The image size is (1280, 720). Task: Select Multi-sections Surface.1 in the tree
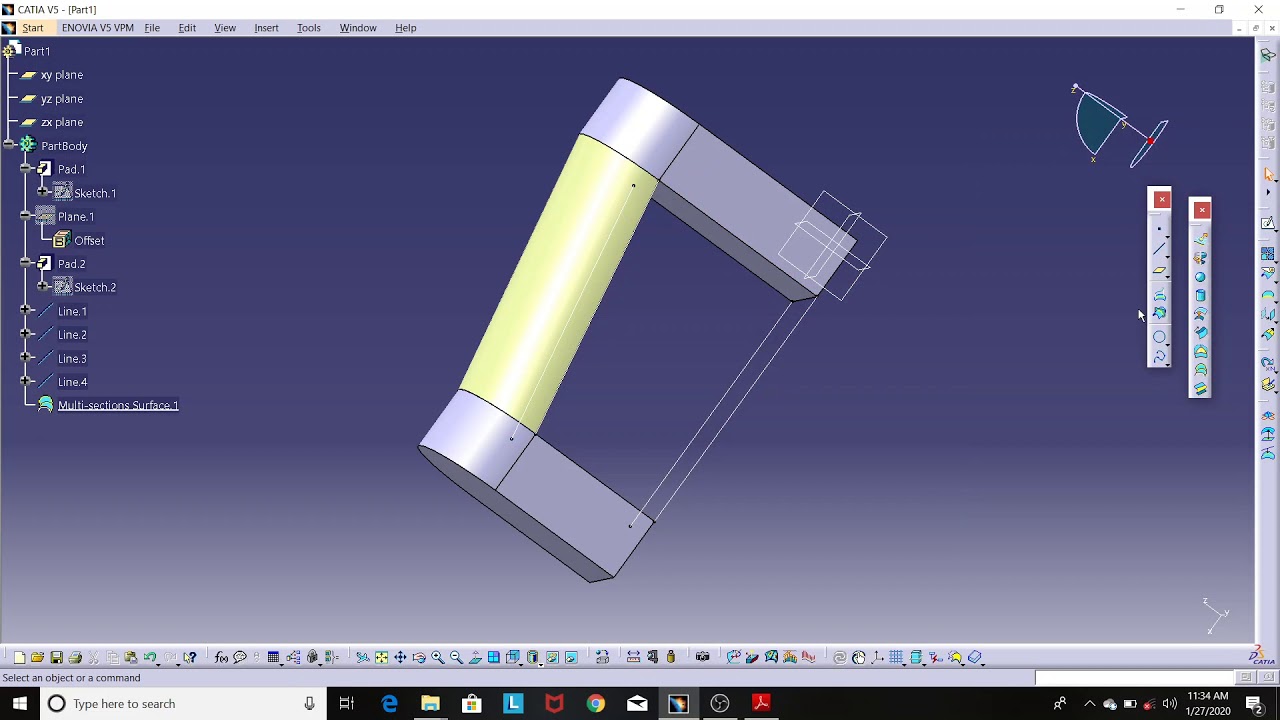118,405
